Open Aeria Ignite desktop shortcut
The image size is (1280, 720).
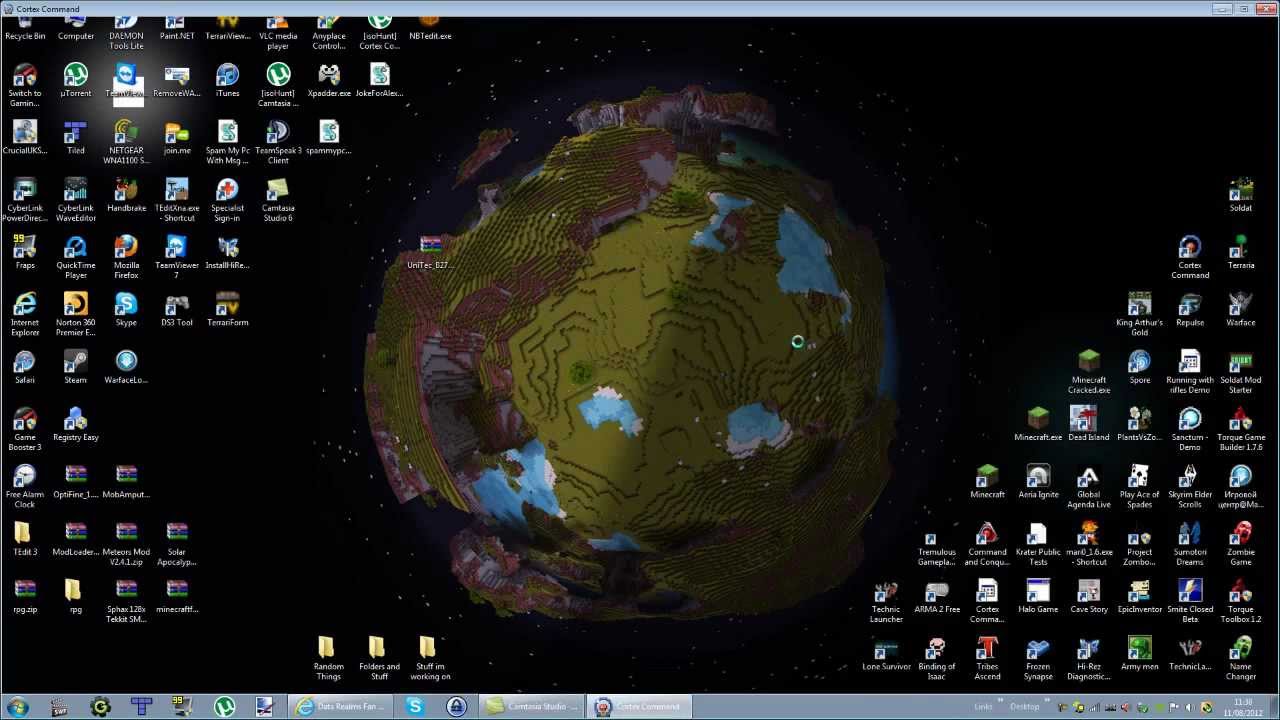1038,481
